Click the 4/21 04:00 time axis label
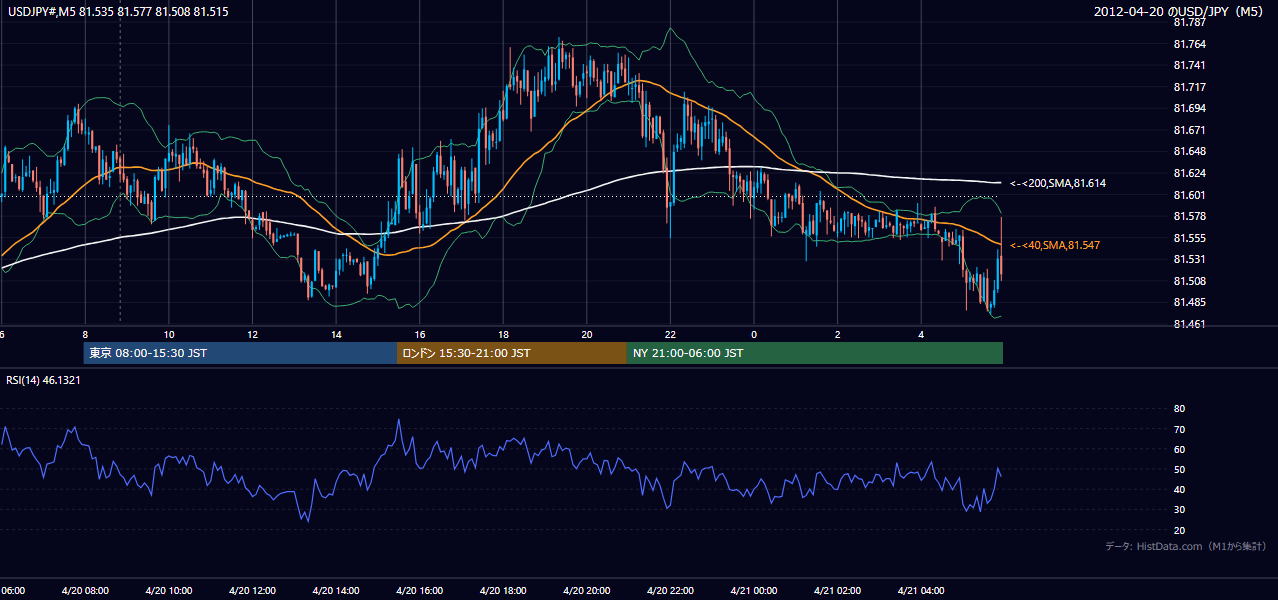 (921, 591)
